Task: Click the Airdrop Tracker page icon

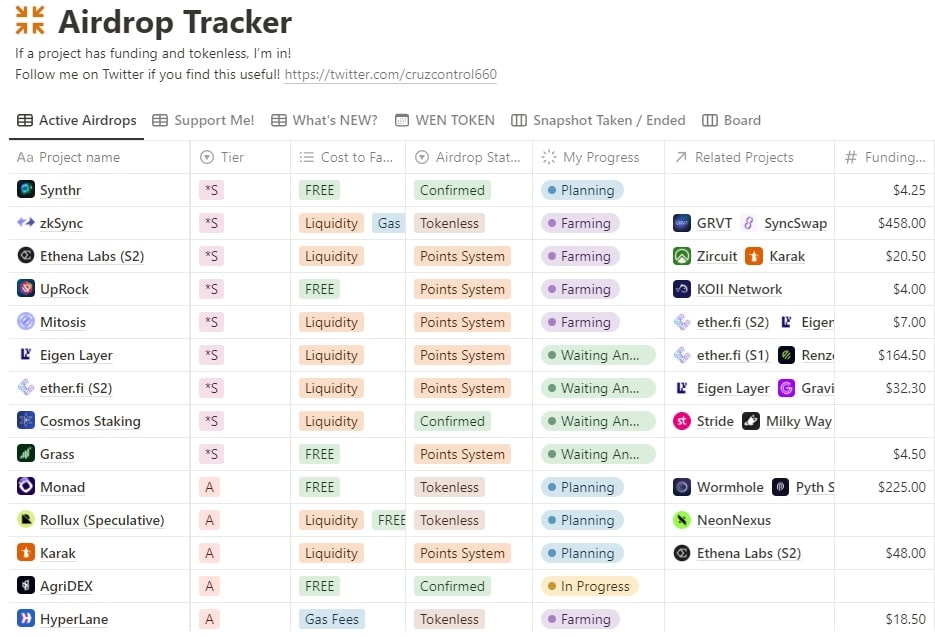Action: click(x=30, y=20)
